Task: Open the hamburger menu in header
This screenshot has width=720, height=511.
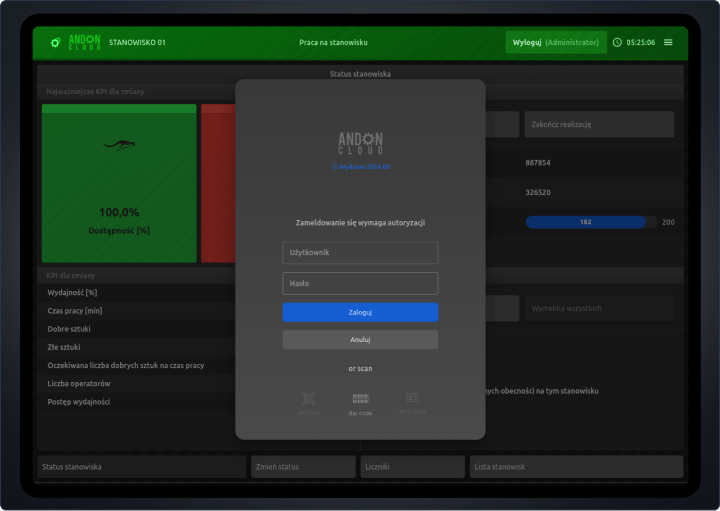Action: tap(668, 43)
